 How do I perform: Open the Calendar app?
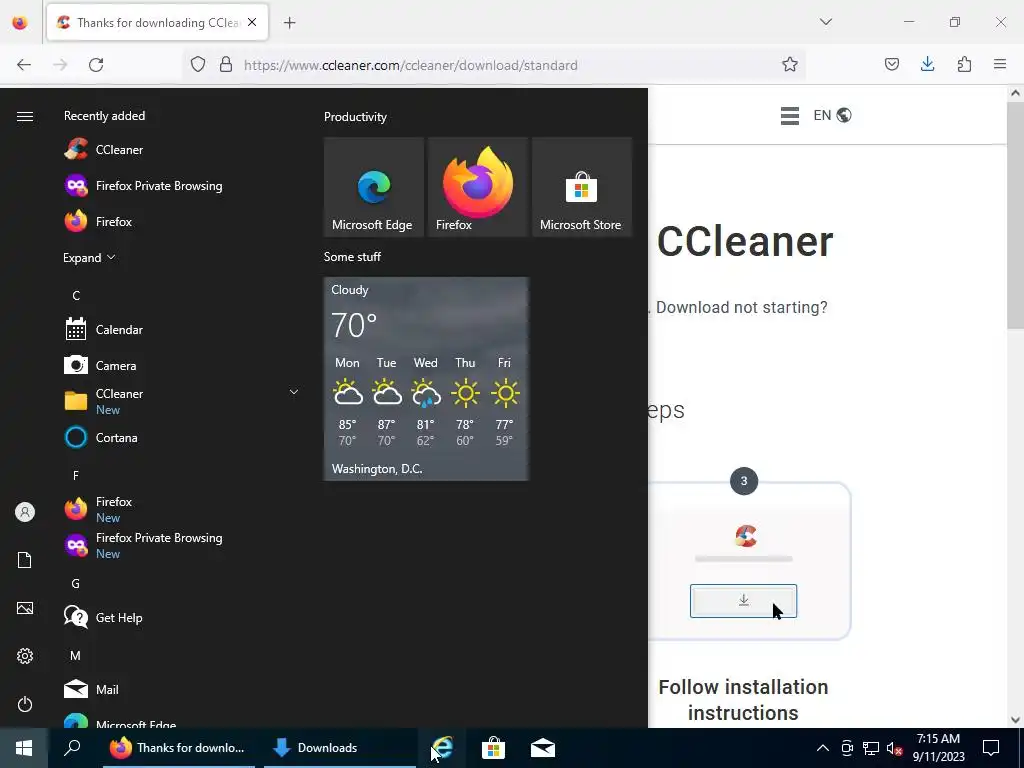(x=103, y=330)
